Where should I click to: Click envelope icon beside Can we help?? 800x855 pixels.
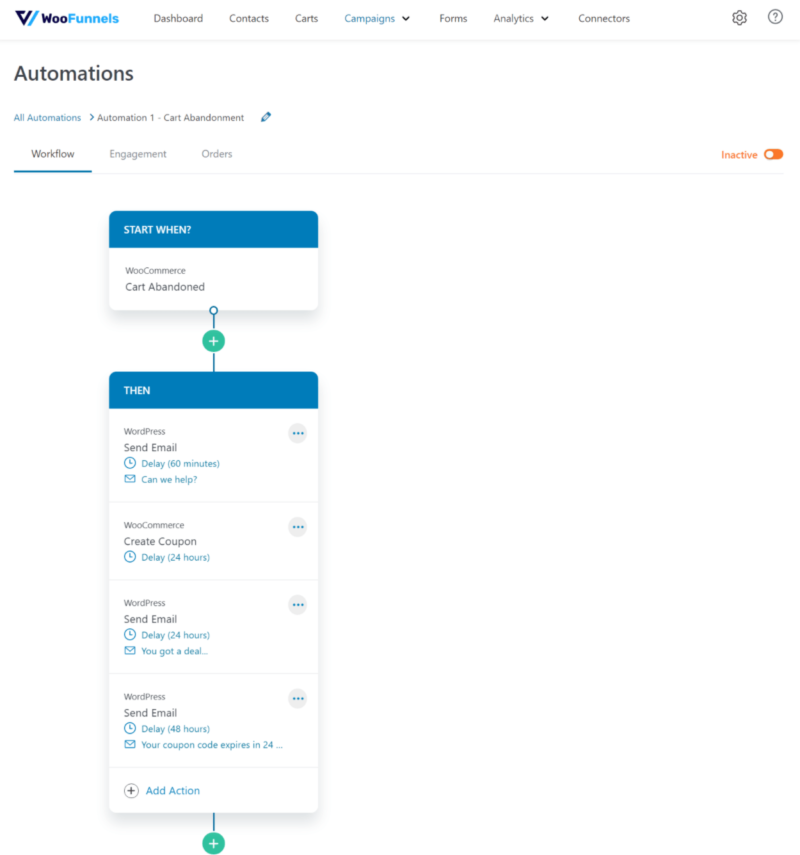[x=130, y=479]
